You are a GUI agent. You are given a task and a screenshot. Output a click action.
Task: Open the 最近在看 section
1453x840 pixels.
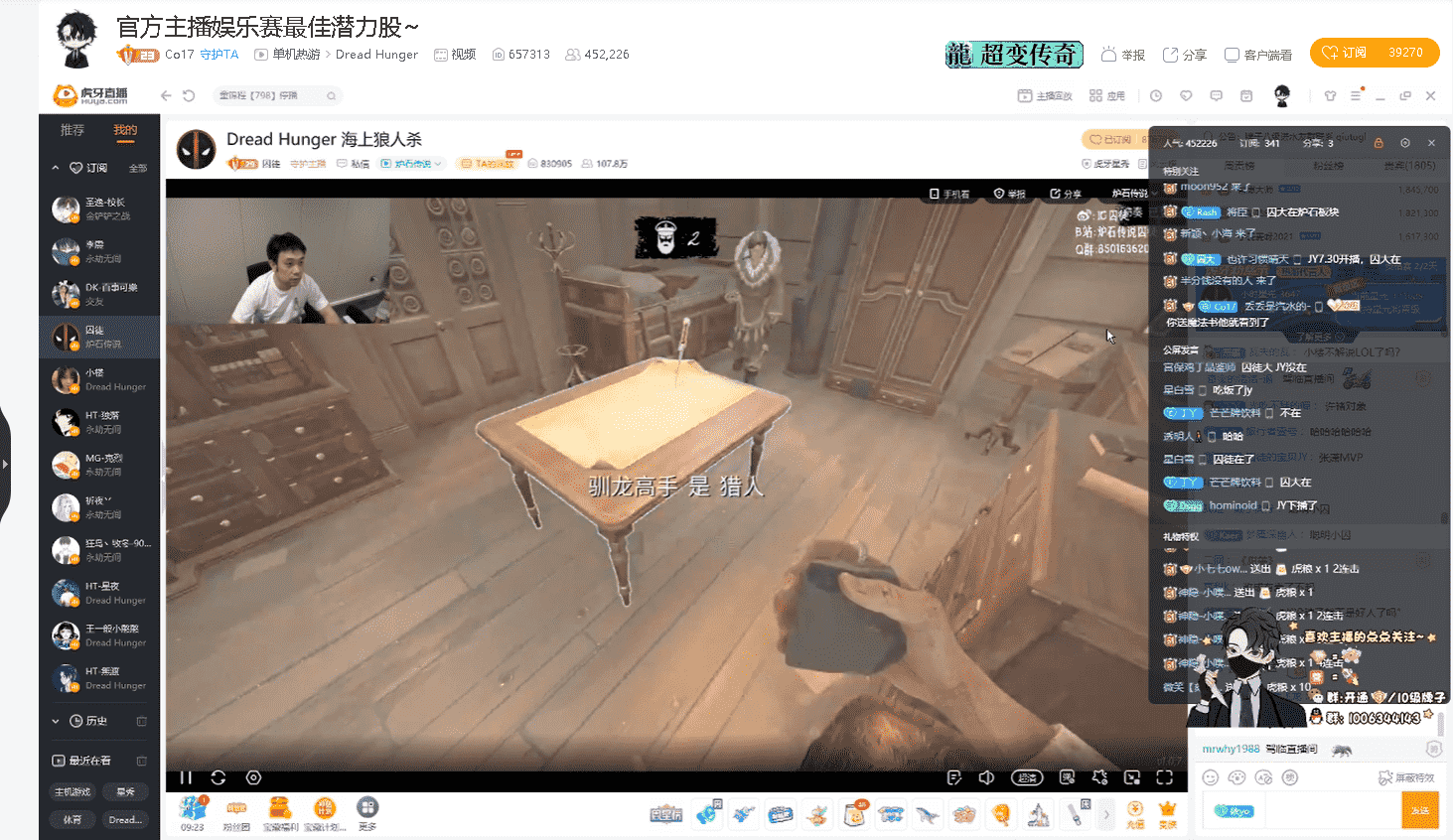tap(81, 761)
